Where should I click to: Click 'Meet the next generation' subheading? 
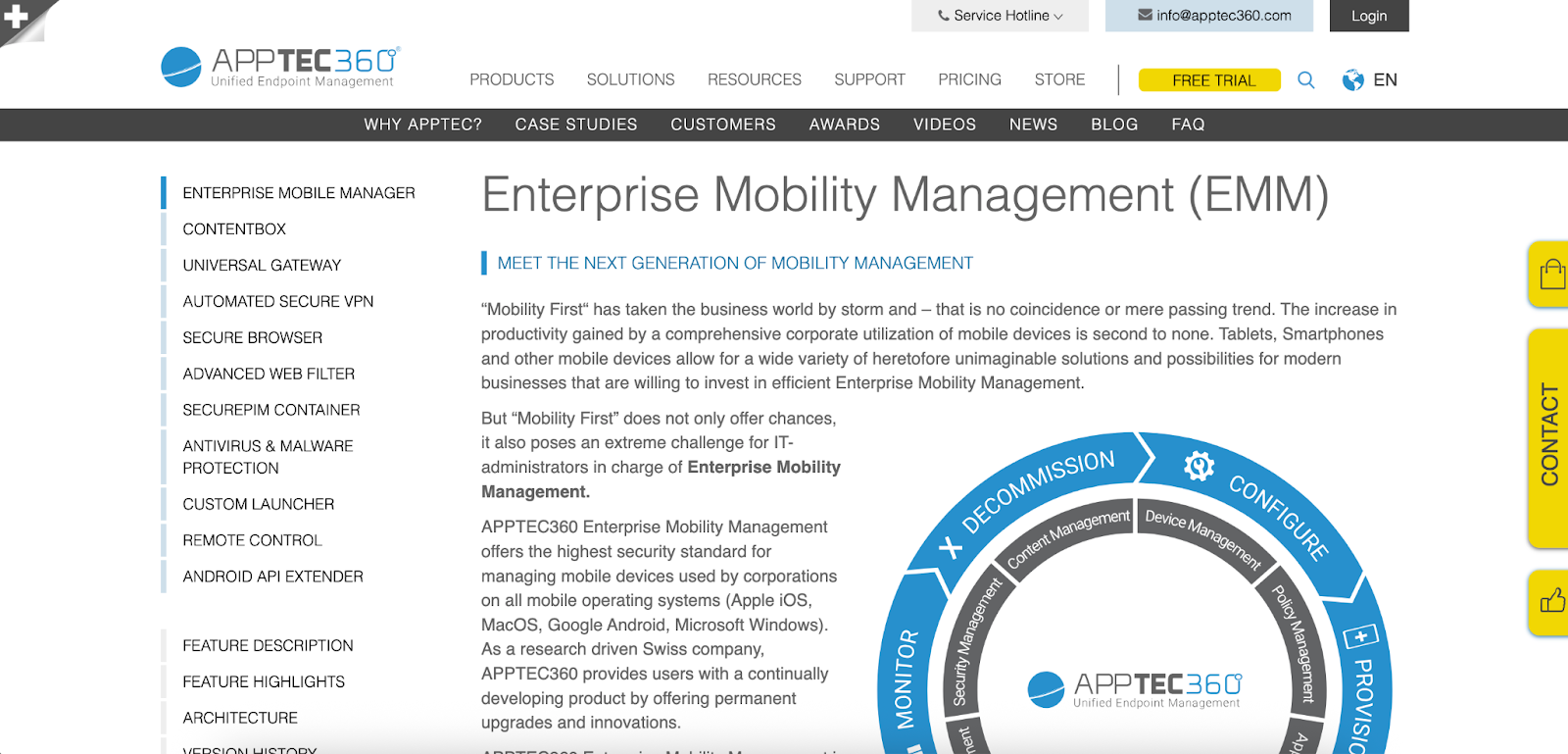pyautogui.click(x=735, y=263)
